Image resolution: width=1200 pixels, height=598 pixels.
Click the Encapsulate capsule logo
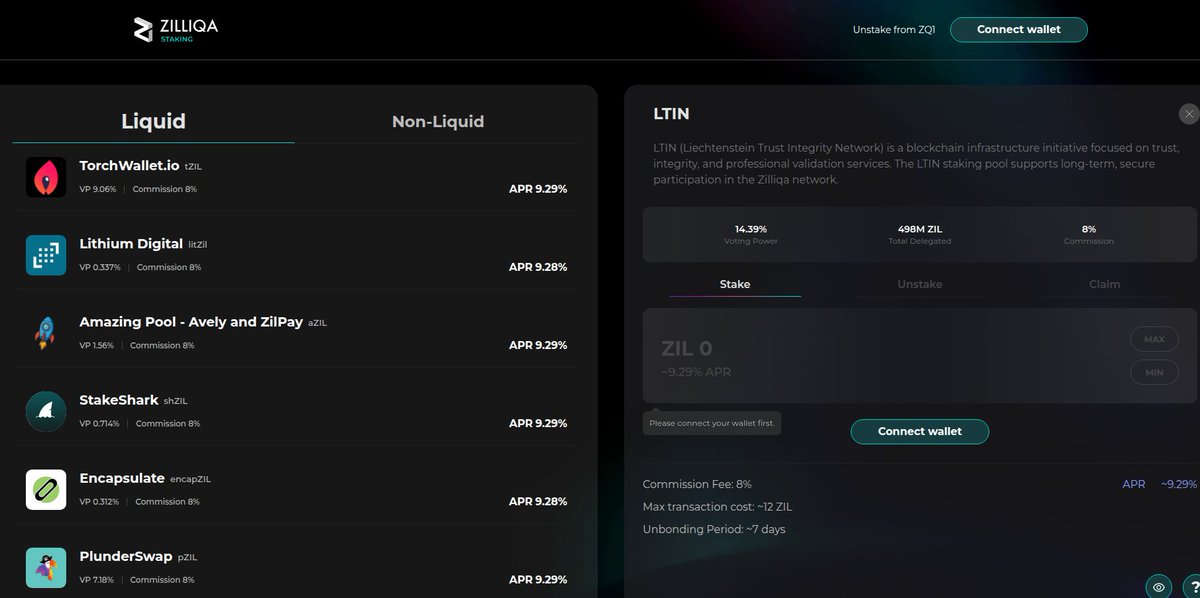pos(46,490)
